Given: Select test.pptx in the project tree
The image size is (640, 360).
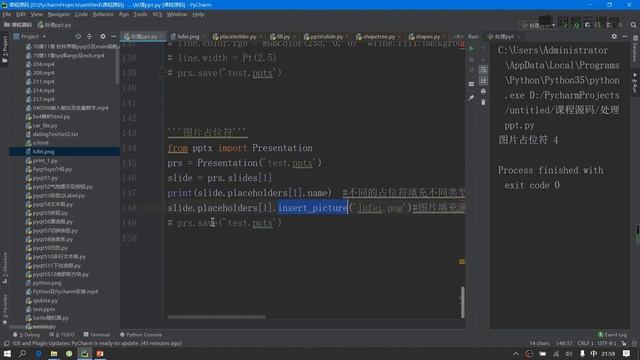Looking at the screenshot, I should 43,309.
